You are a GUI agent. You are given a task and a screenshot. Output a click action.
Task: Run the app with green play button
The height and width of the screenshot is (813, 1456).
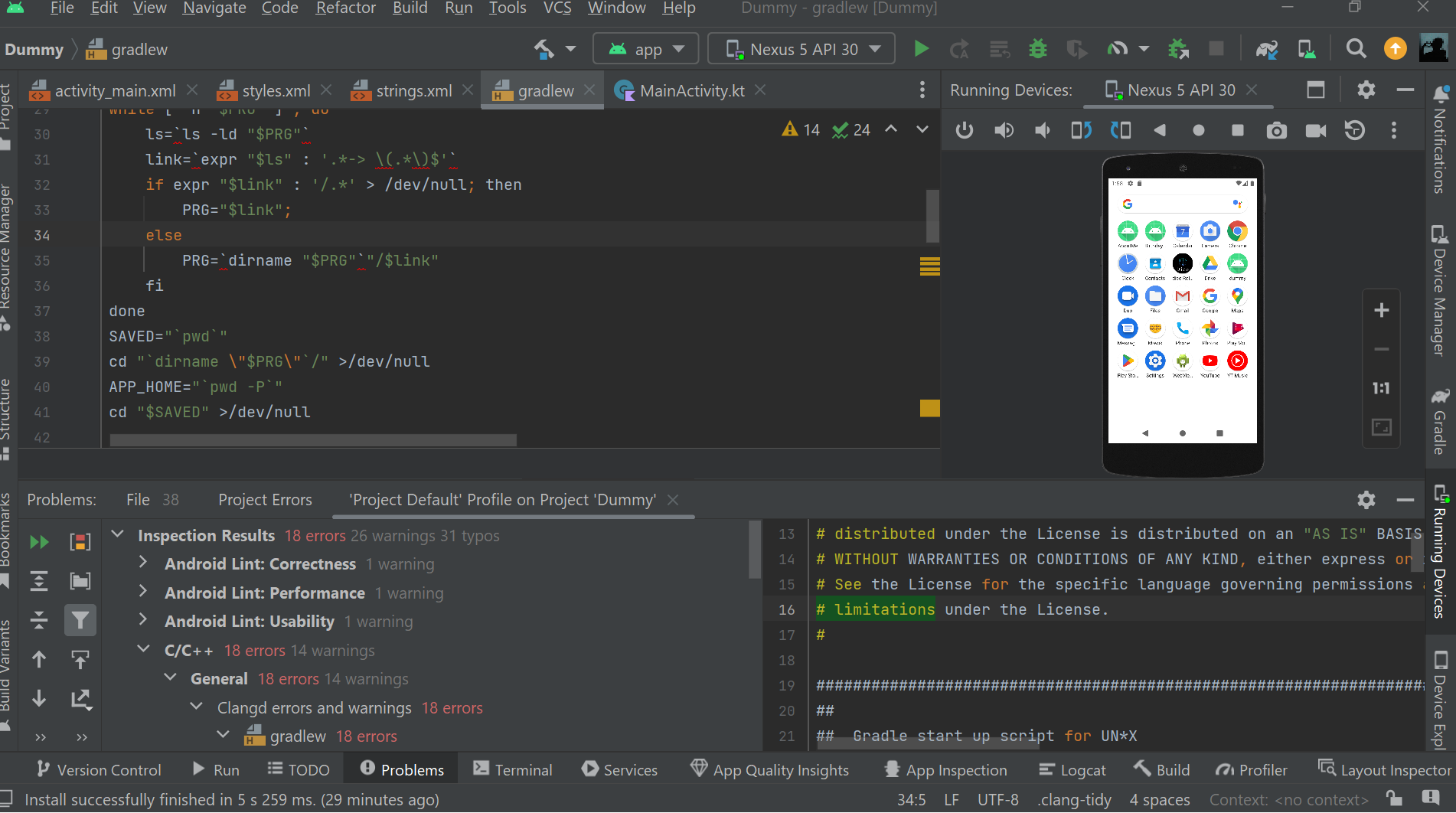tap(921, 50)
